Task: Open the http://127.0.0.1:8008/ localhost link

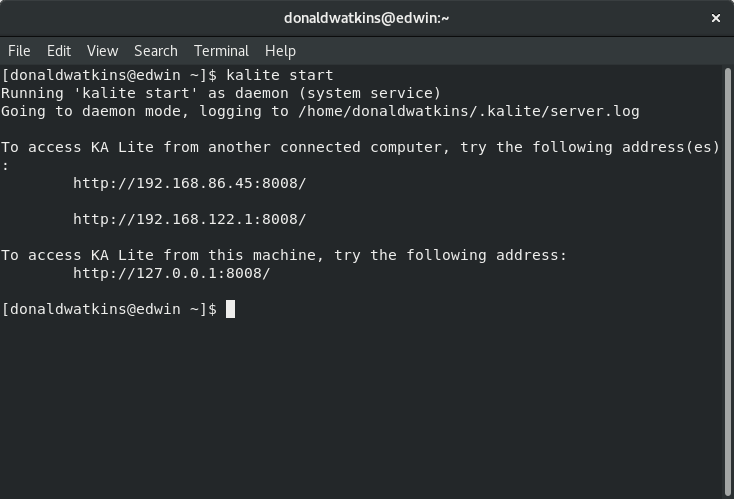Action: pos(171,273)
